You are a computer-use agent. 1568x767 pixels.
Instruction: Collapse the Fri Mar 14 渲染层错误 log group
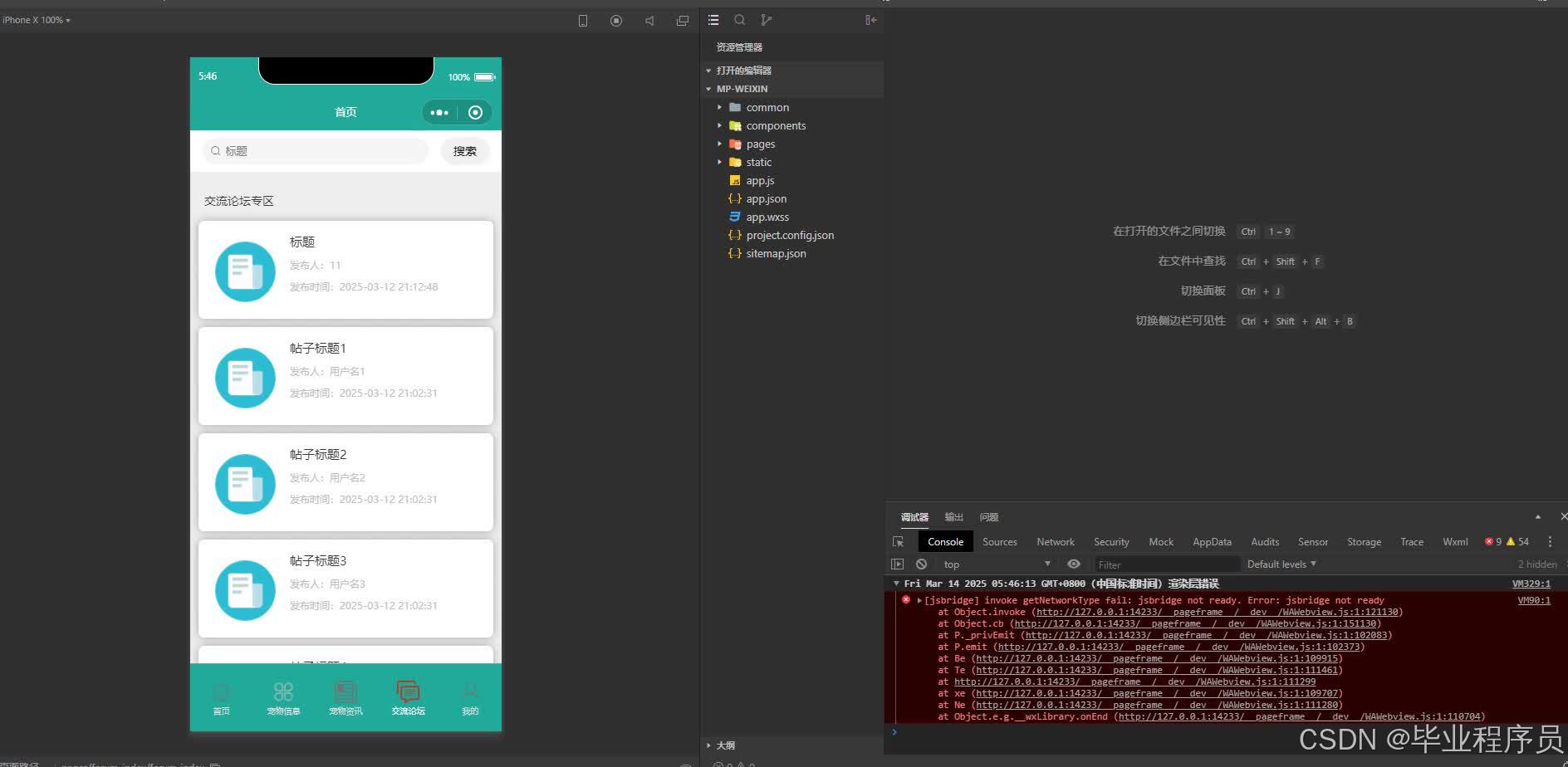click(x=896, y=584)
